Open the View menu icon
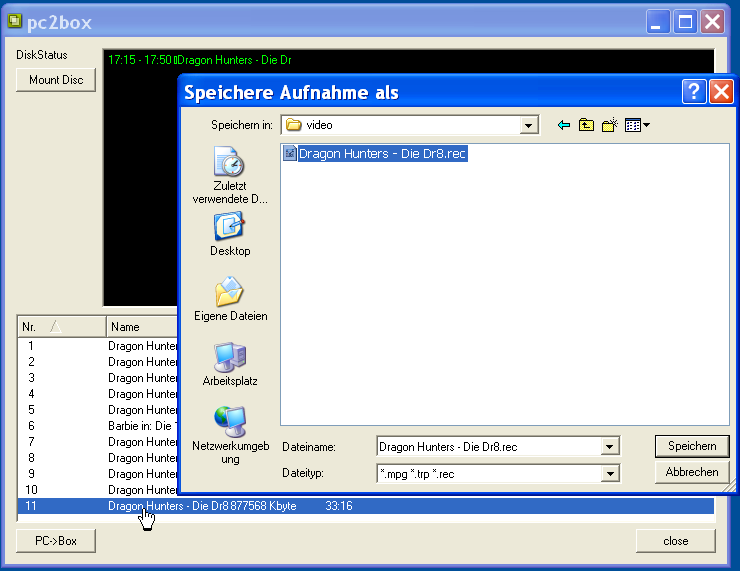740x571 pixels. (x=637, y=125)
